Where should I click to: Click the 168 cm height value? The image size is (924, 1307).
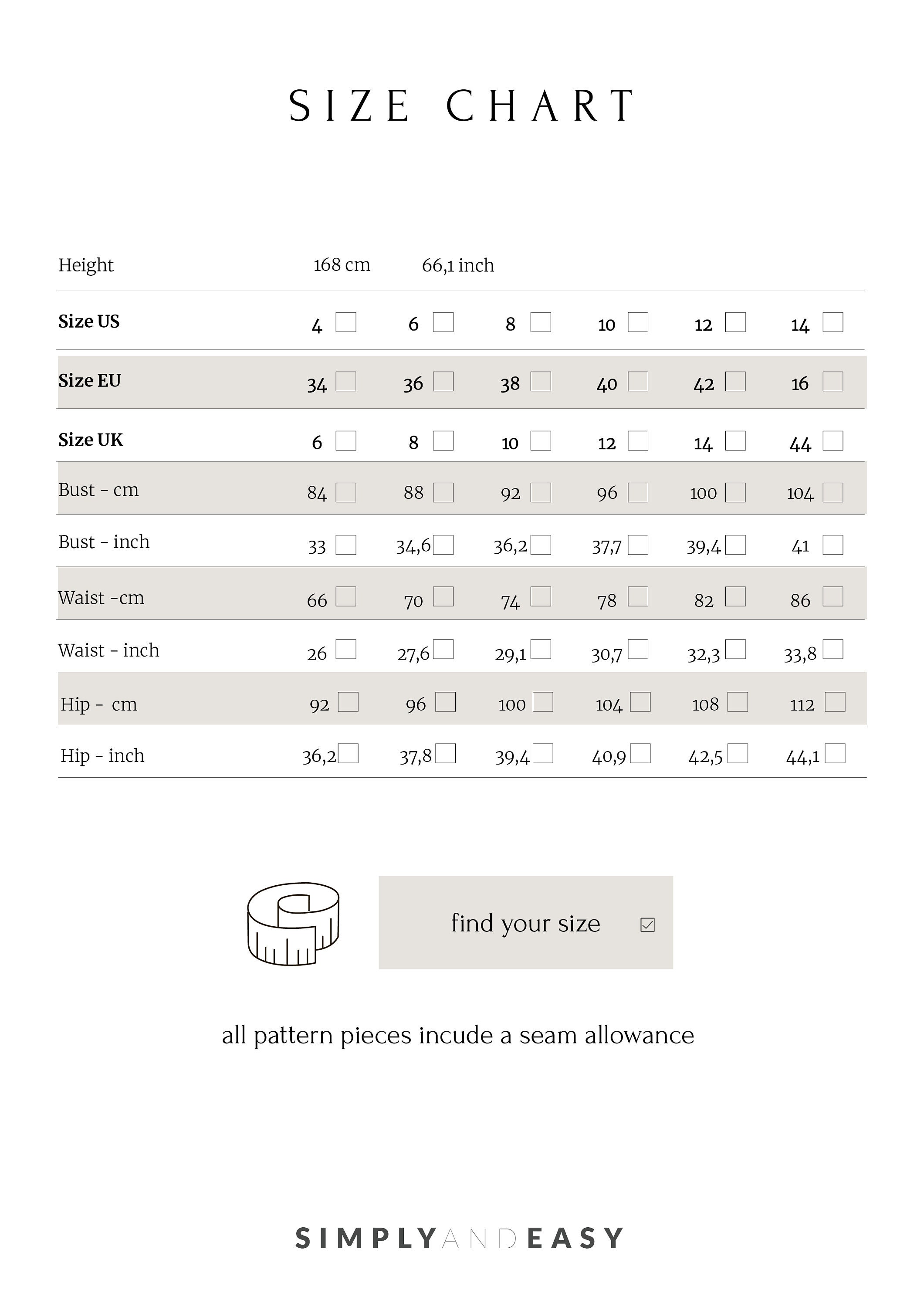click(342, 265)
